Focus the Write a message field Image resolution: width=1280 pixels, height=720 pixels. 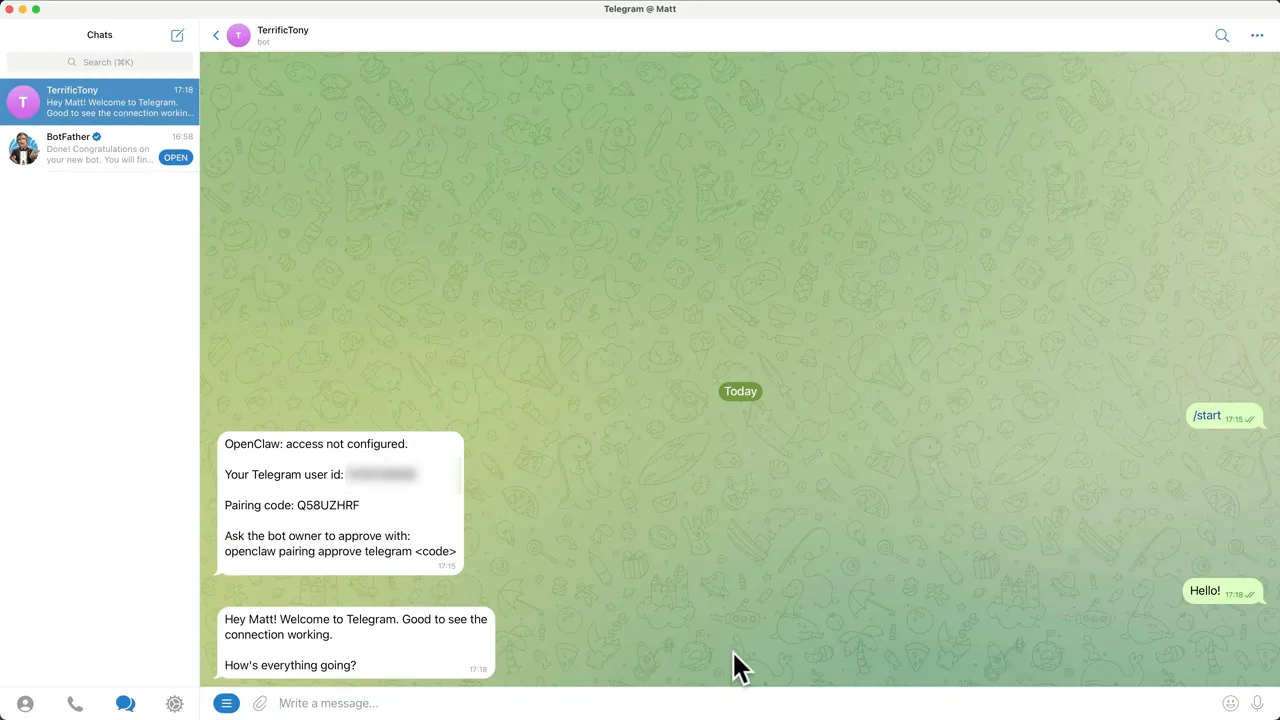click(745, 703)
